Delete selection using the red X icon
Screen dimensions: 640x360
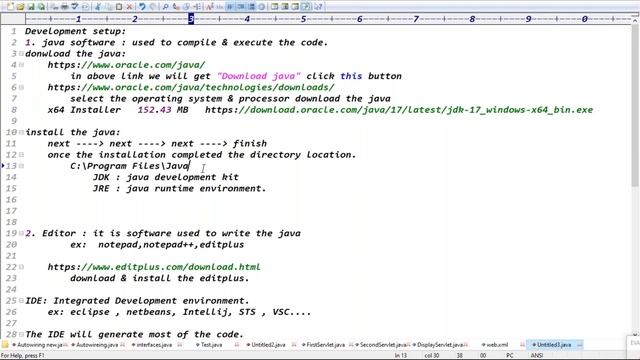click(129, 7)
